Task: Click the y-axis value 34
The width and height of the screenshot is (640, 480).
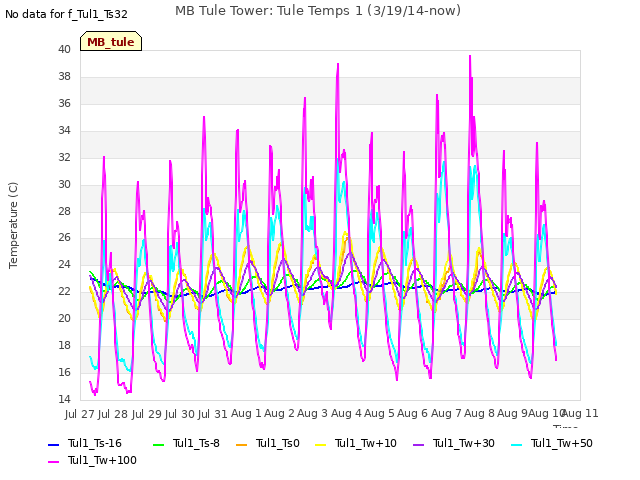Action: click(x=64, y=130)
